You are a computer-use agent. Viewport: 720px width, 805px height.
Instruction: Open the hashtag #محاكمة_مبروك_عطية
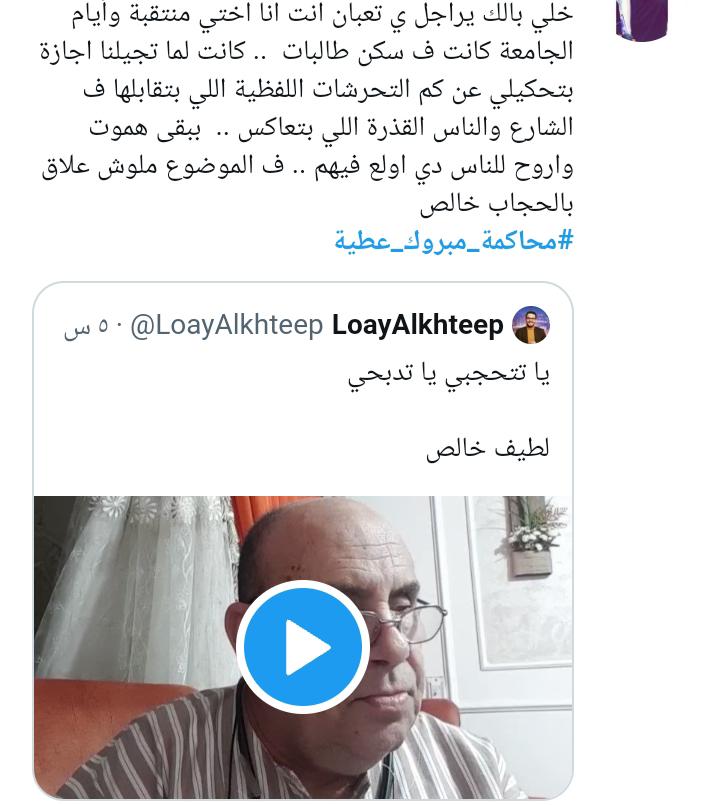tap(454, 240)
